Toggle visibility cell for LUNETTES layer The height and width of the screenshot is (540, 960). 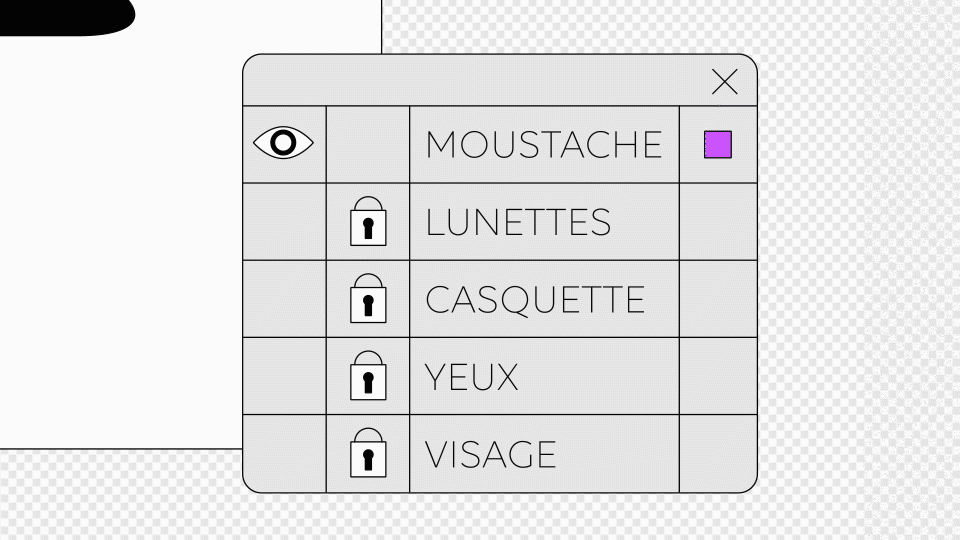pyautogui.click(x=285, y=222)
